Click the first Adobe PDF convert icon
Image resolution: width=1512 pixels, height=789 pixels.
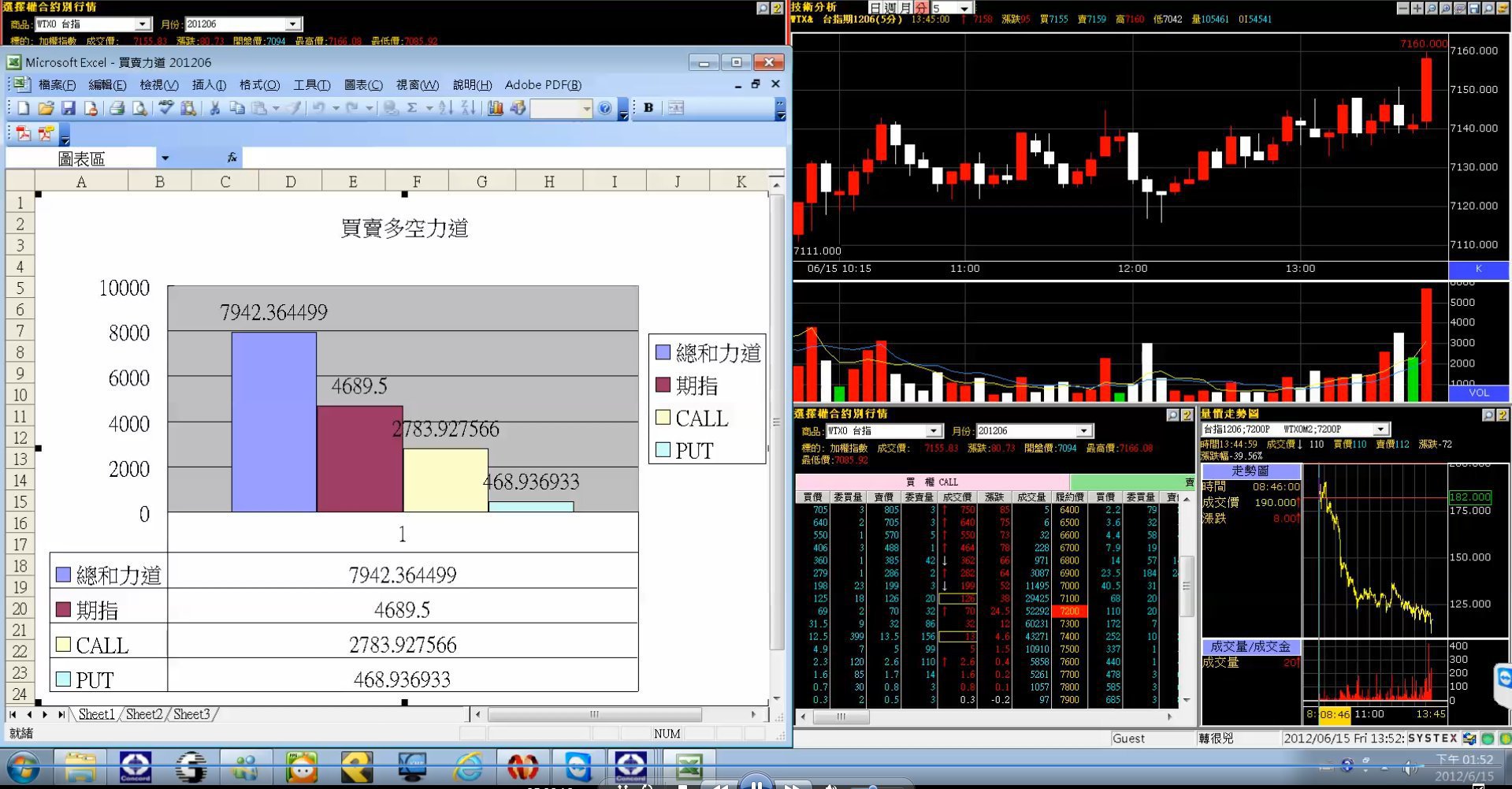[24, 133]
